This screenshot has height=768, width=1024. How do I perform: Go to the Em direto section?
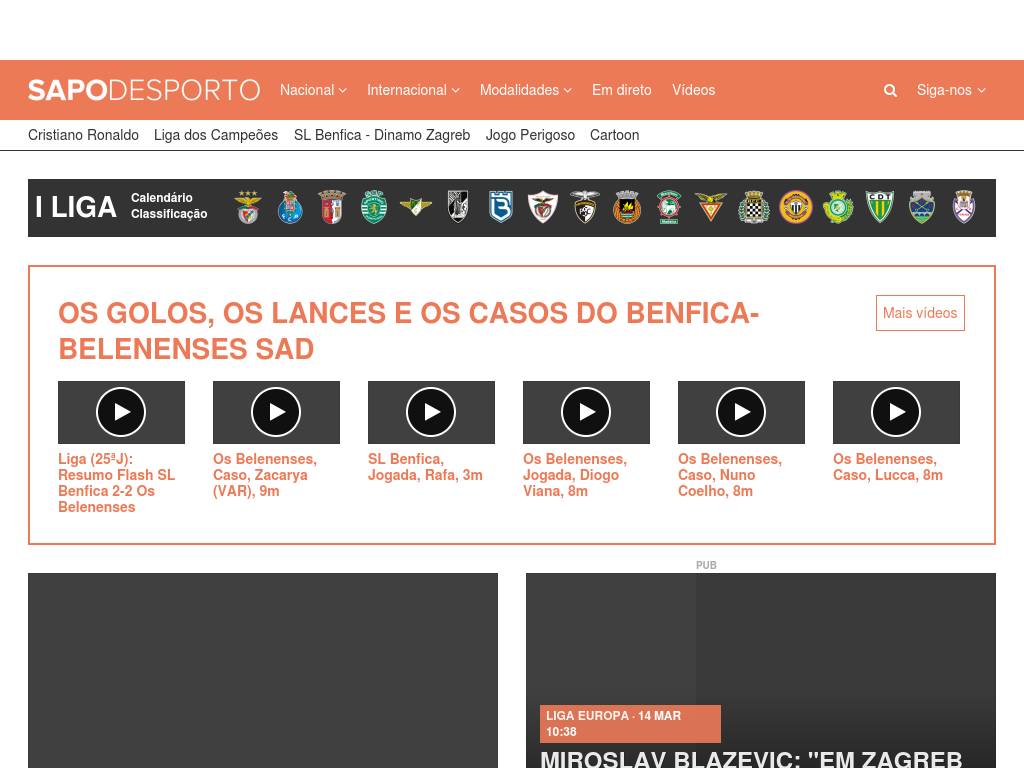pyautogui.click(x=621, y=90)
